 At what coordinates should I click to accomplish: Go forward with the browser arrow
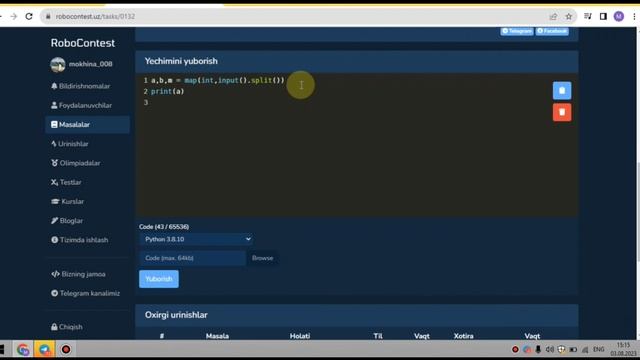point(14,16)
